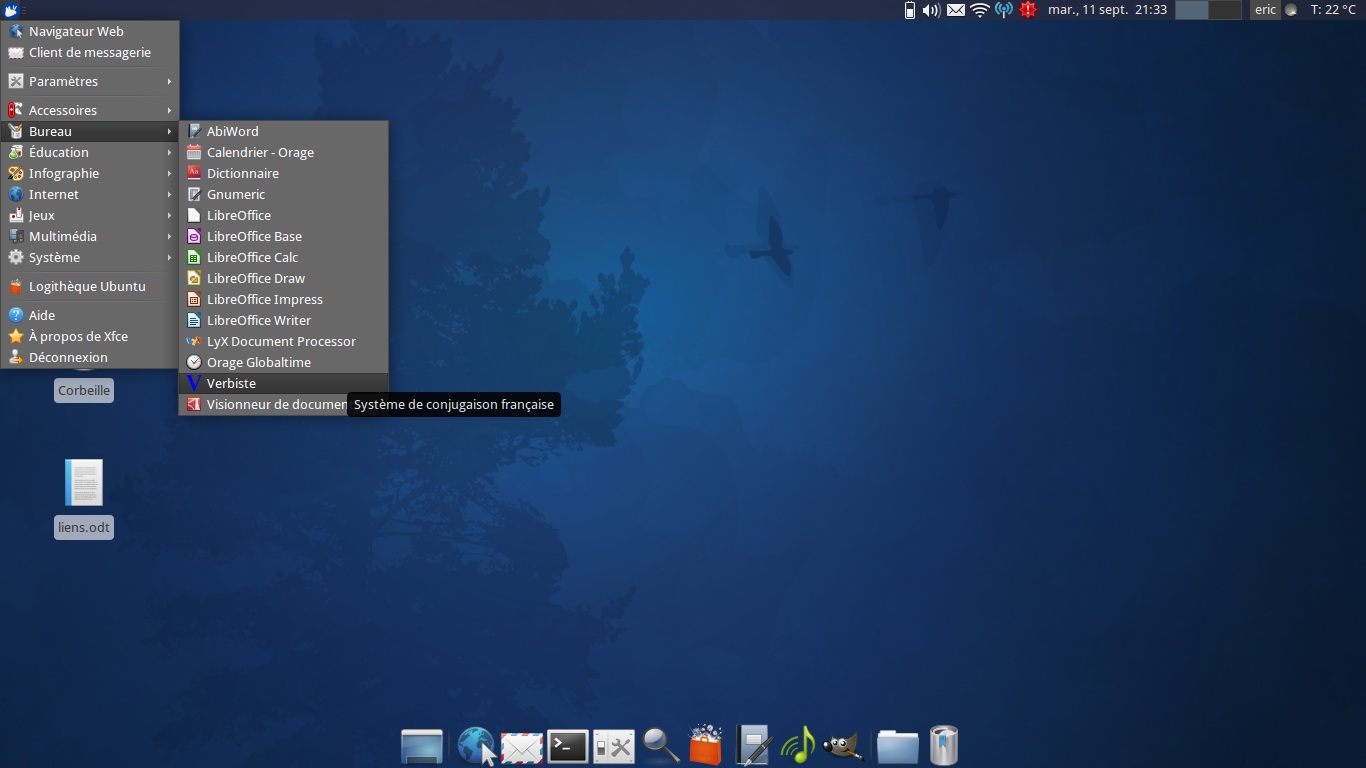Screen dimensions: 1366x768
Task: Click the red update alert icon
Action: coord(1028,10)
